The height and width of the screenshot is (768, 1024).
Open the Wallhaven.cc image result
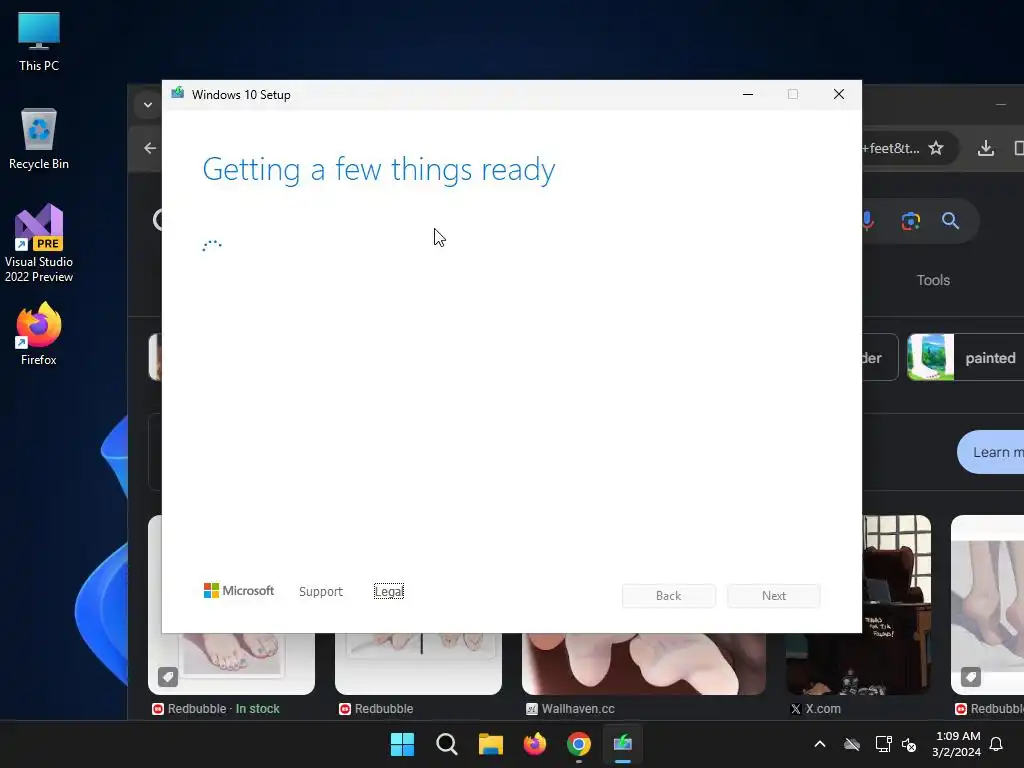click(643, 664)
